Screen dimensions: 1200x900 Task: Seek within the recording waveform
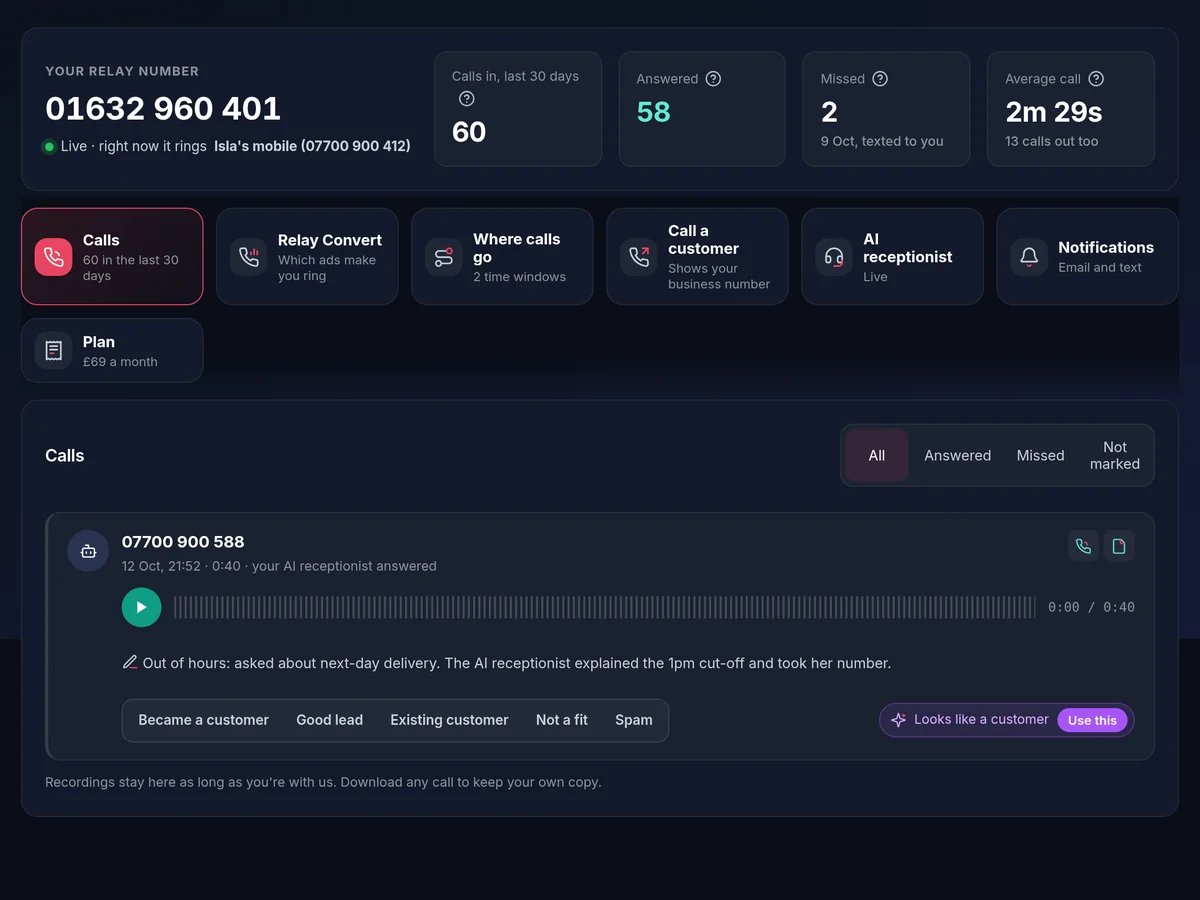[x=605, y=607]
